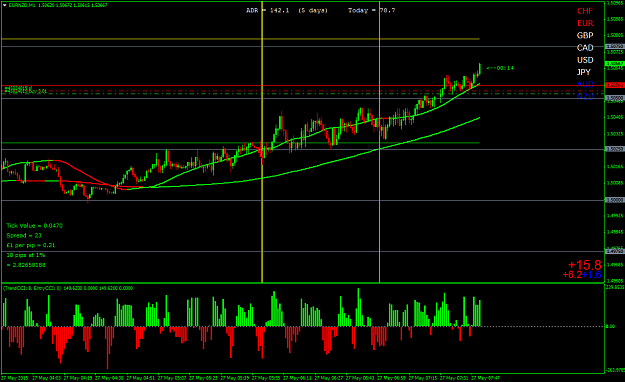This screenshot has width=625, height=382.
Task: Select the EUR currency label
Action: pyautogui.click(x=585, y=23)
